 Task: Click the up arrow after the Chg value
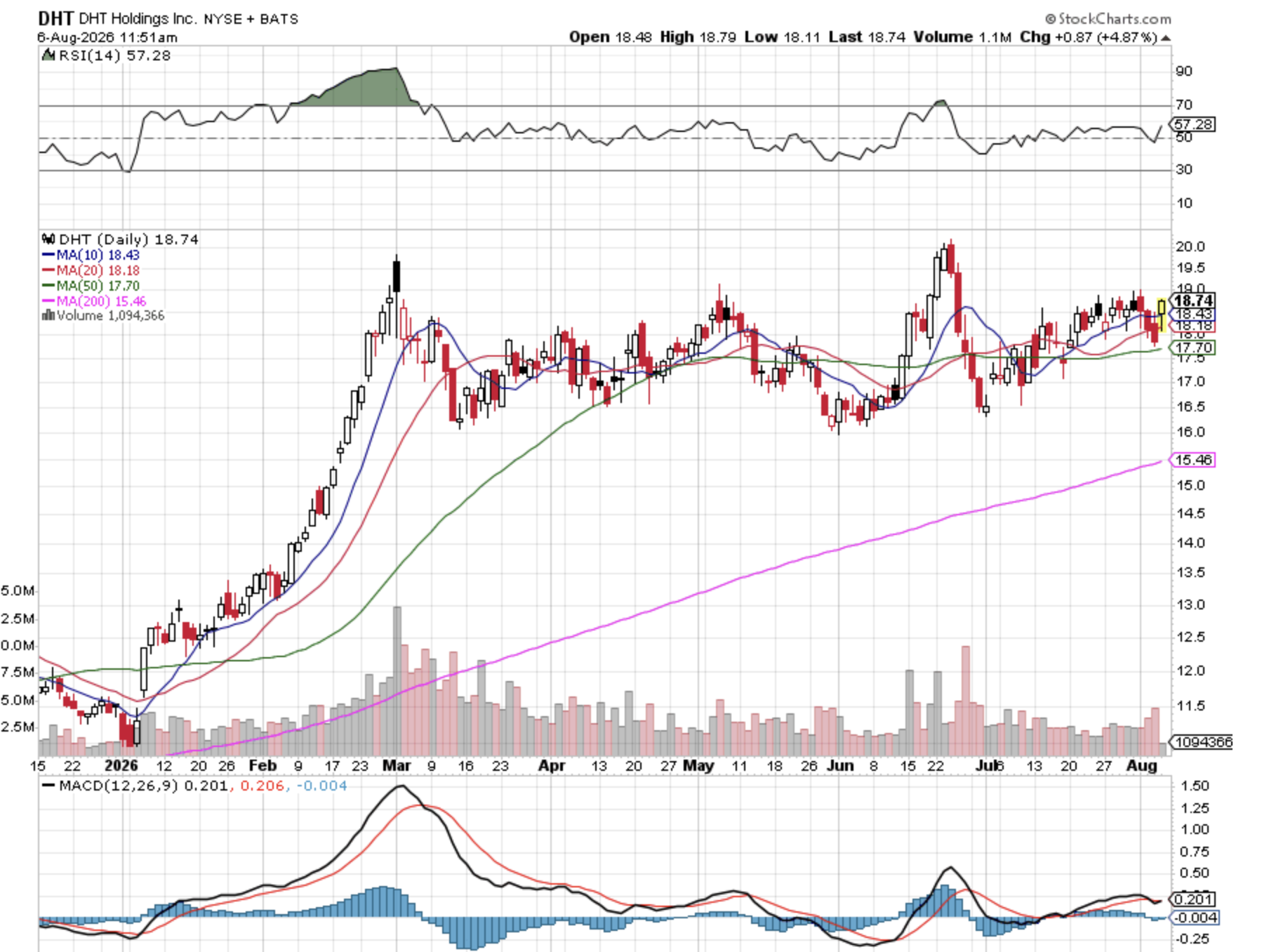click(1166, 38)
